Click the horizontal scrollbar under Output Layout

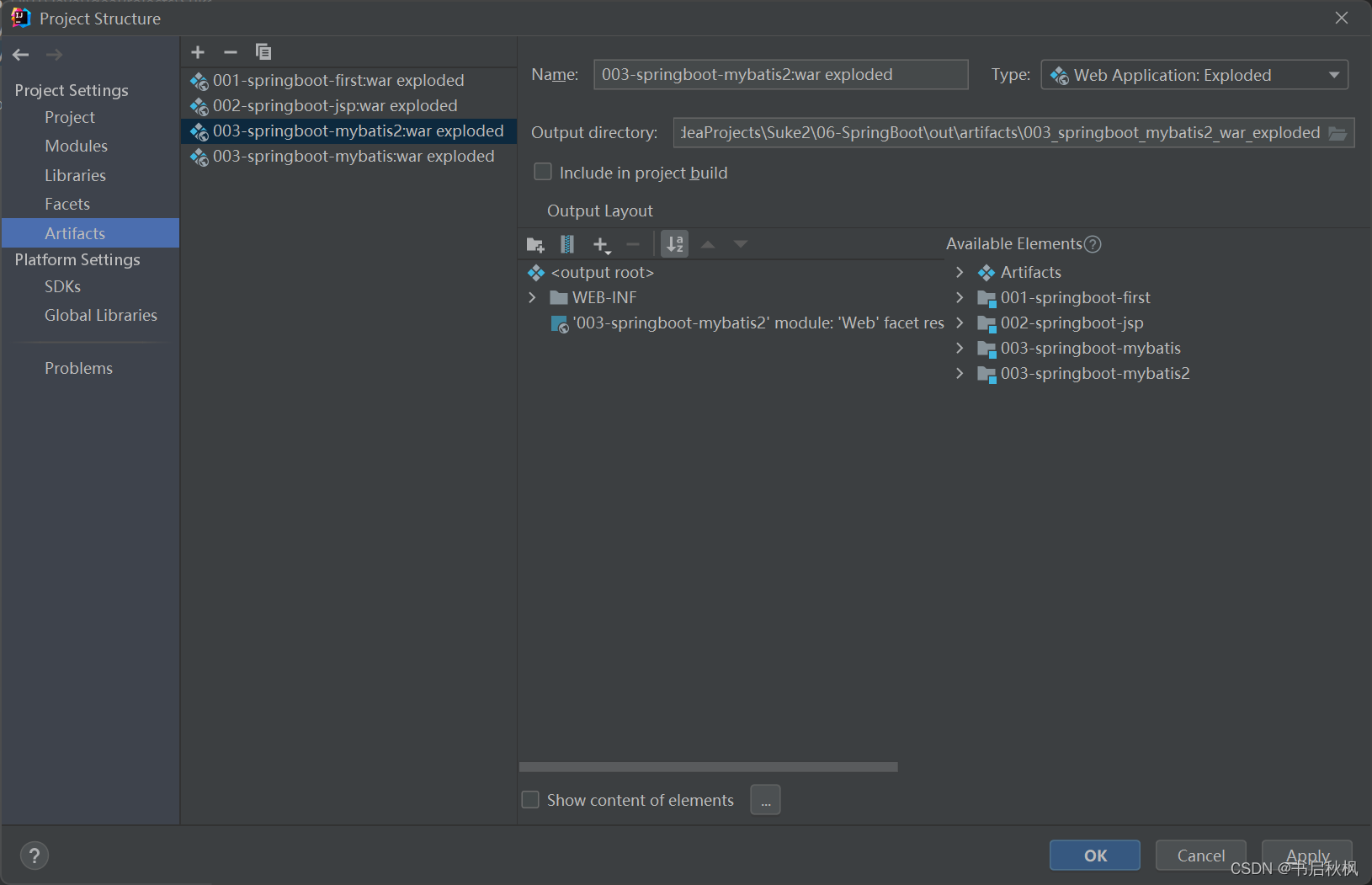pyautogui.click(x=709, y=767)
